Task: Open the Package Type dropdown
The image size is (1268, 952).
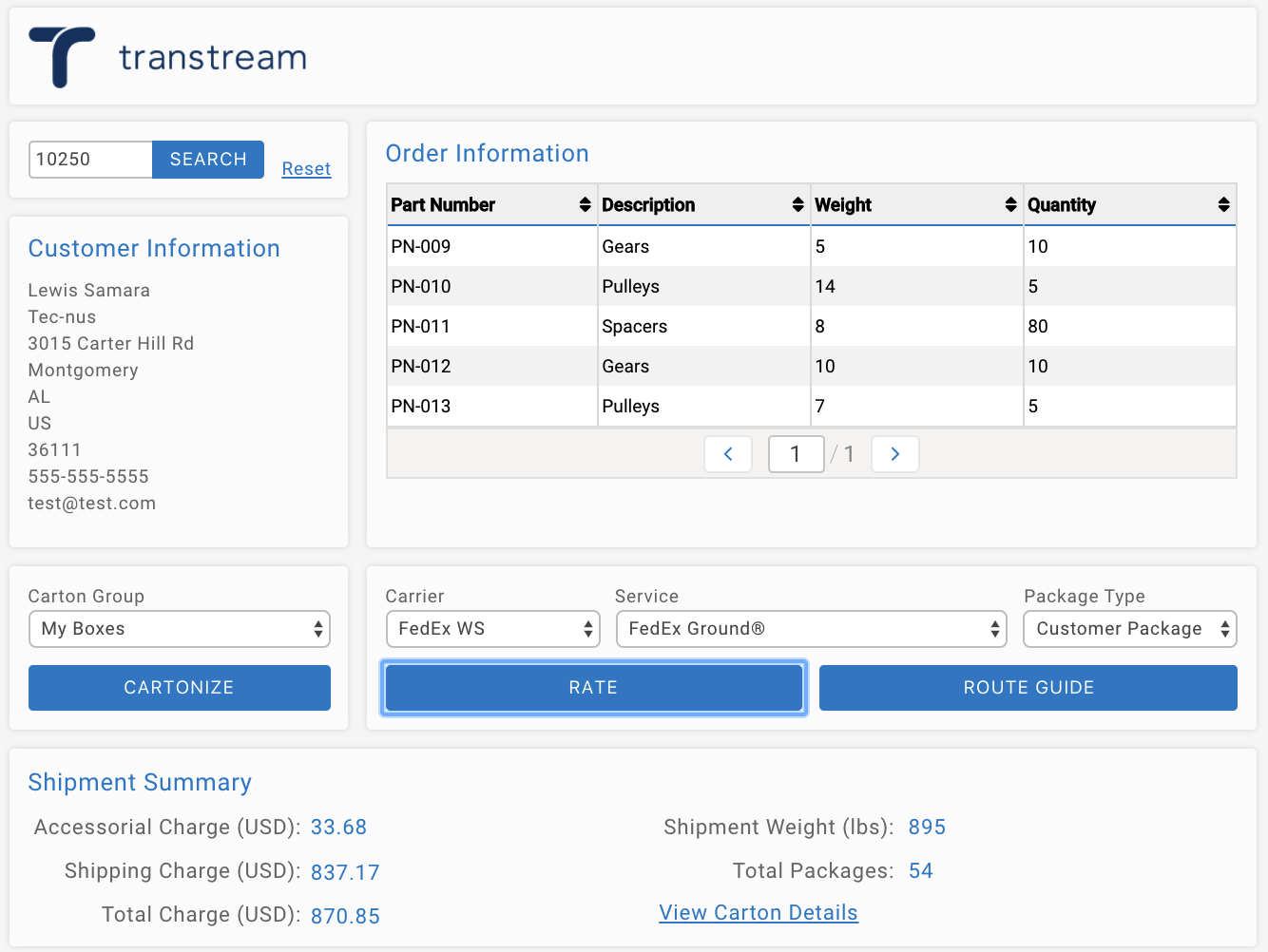Action: (1129, 628)
